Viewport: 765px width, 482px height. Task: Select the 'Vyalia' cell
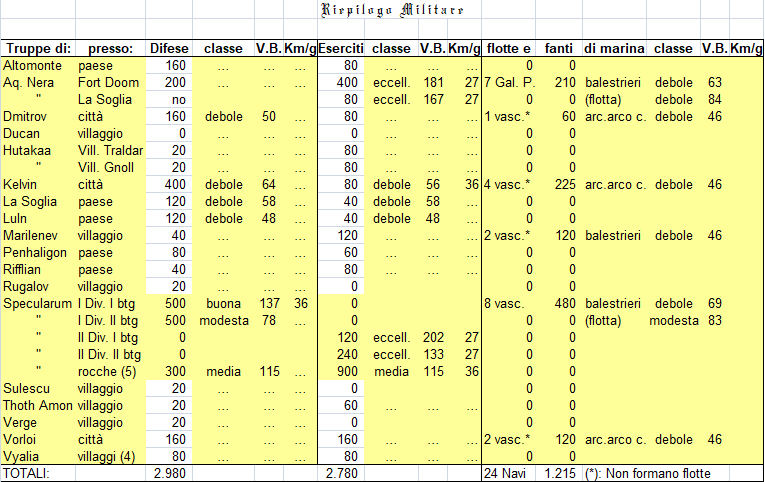point(20,457)
